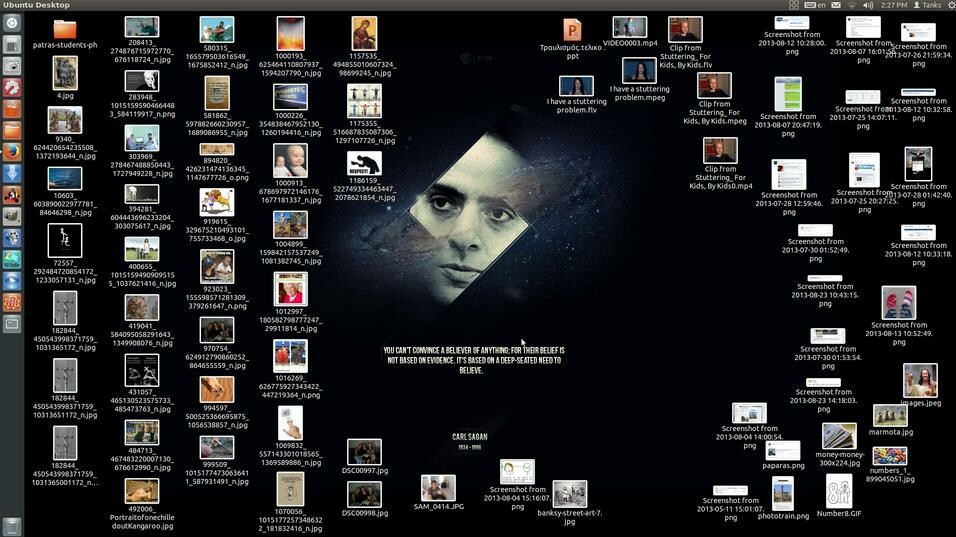Select Screenshot from 2013-08-04 14:00:54.png
The height and width of the screenshot is (537, 956).
[x=749, y=426]
